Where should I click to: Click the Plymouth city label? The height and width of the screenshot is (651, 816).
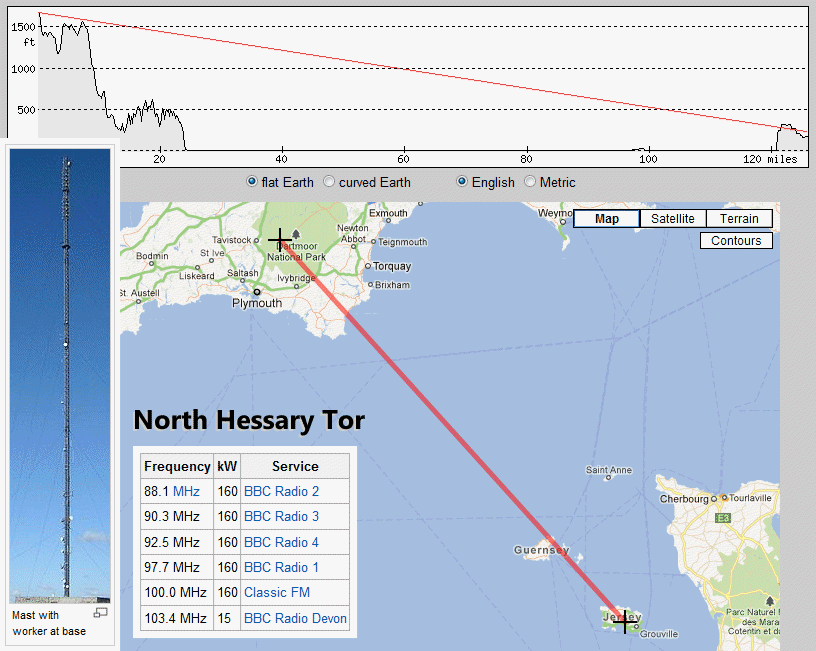tap(257, 303)
